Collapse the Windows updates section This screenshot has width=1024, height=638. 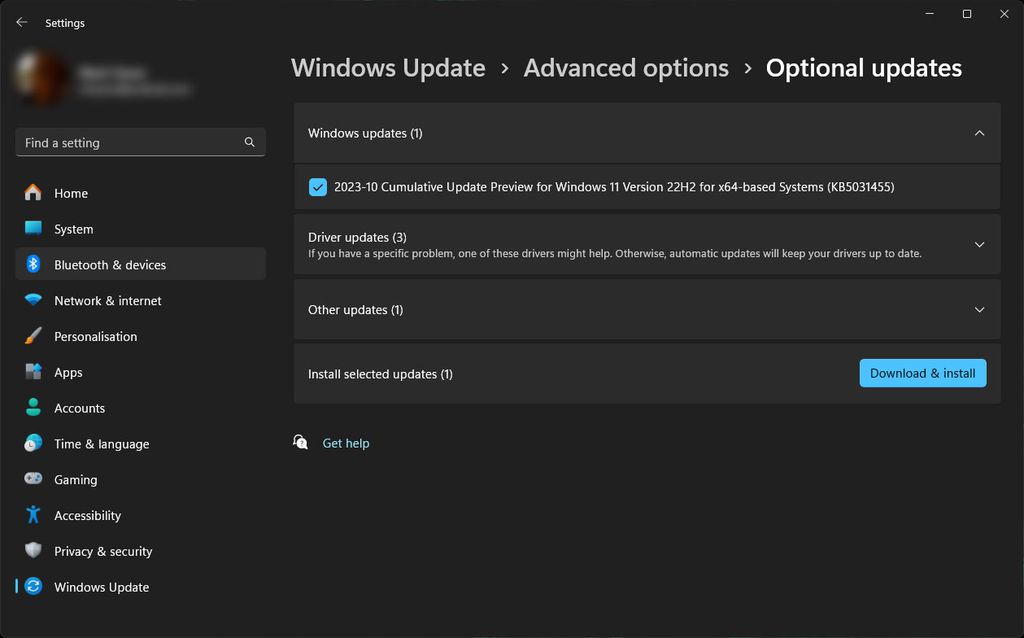(x=979, y=132)
